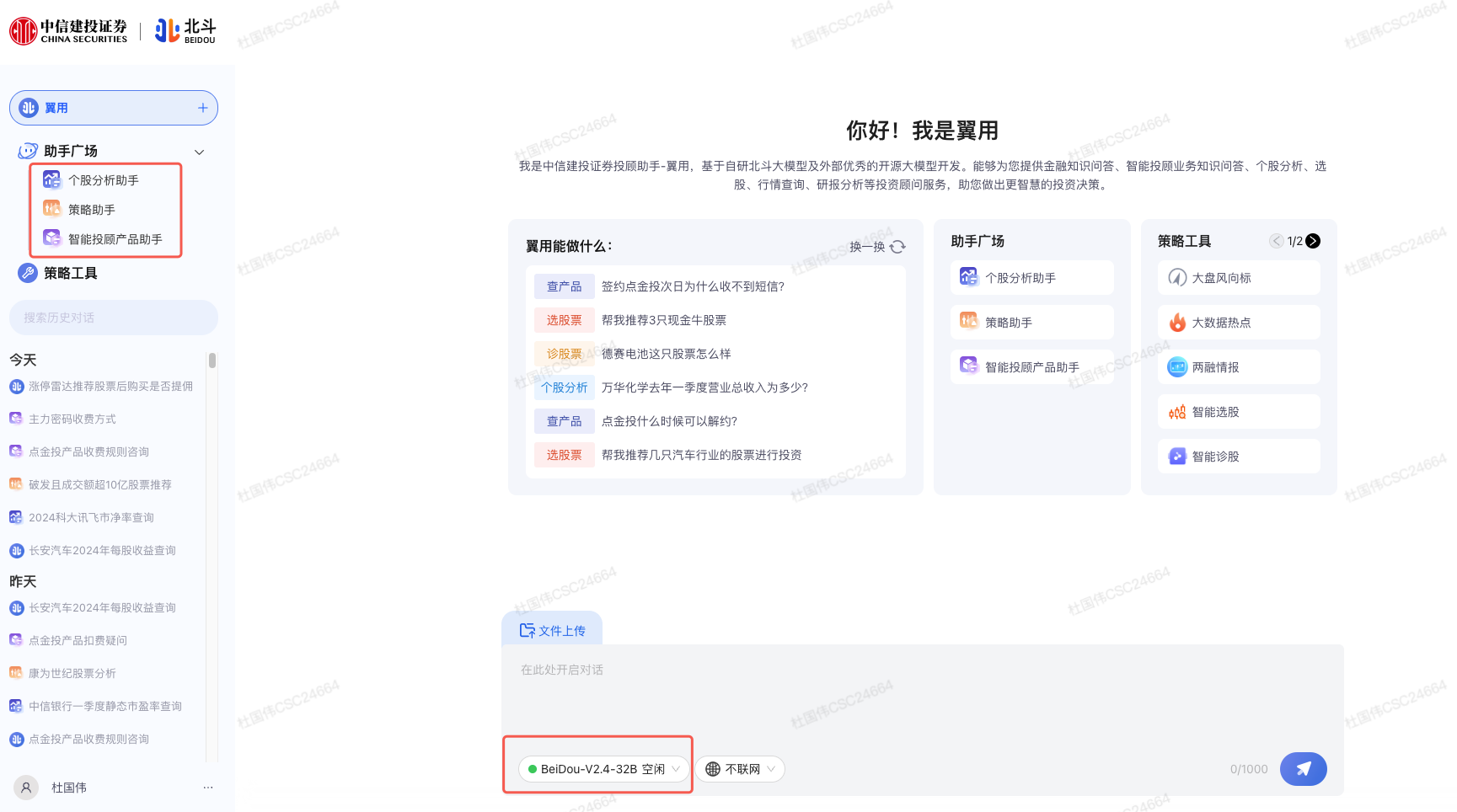The width and height of the screenshot is (1457, 812).
Task: Click the 策略工具 wrench icon in sidebar
Action: click(x=28, y=273)
